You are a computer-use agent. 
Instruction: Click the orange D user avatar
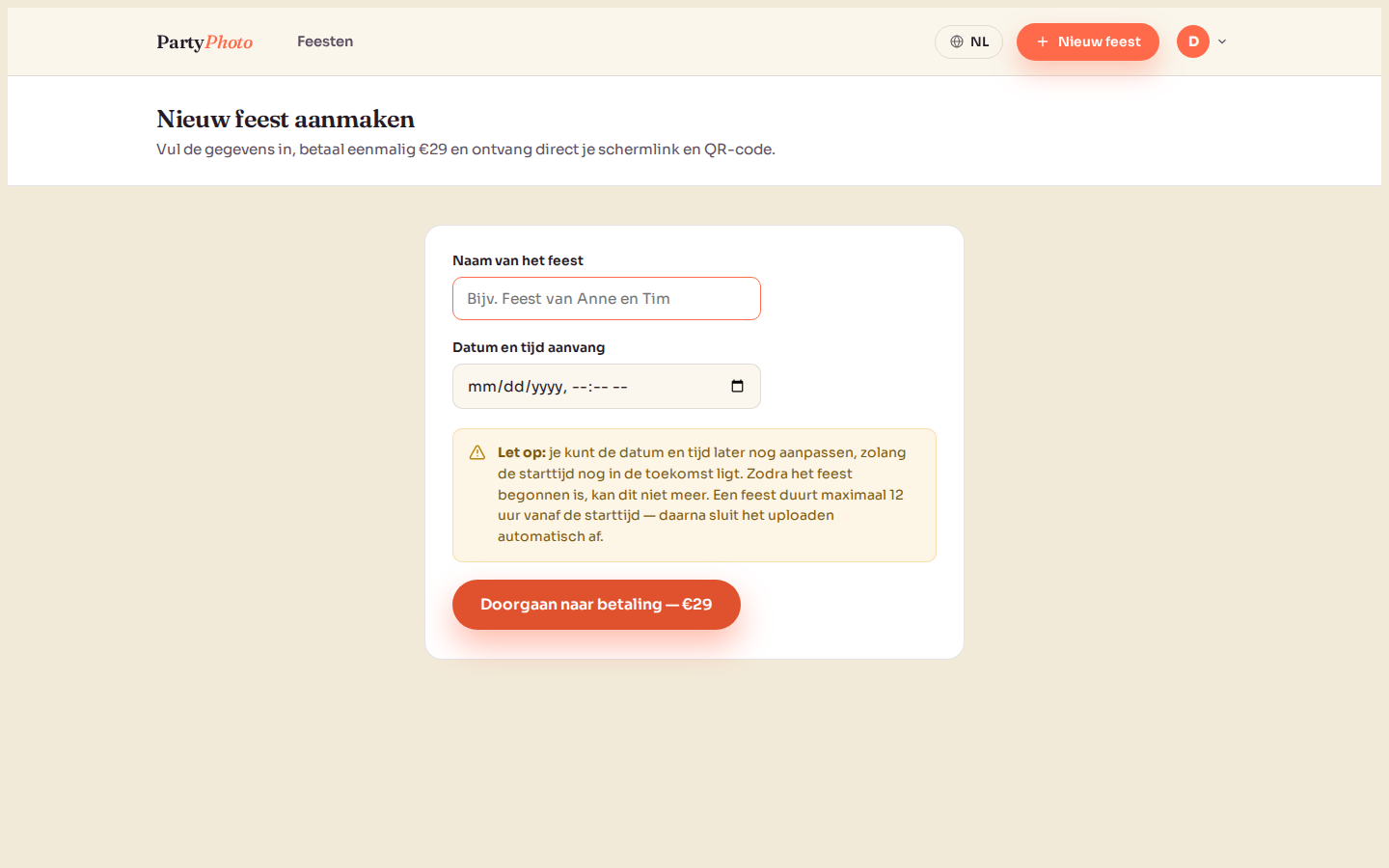click(1193, 41)
